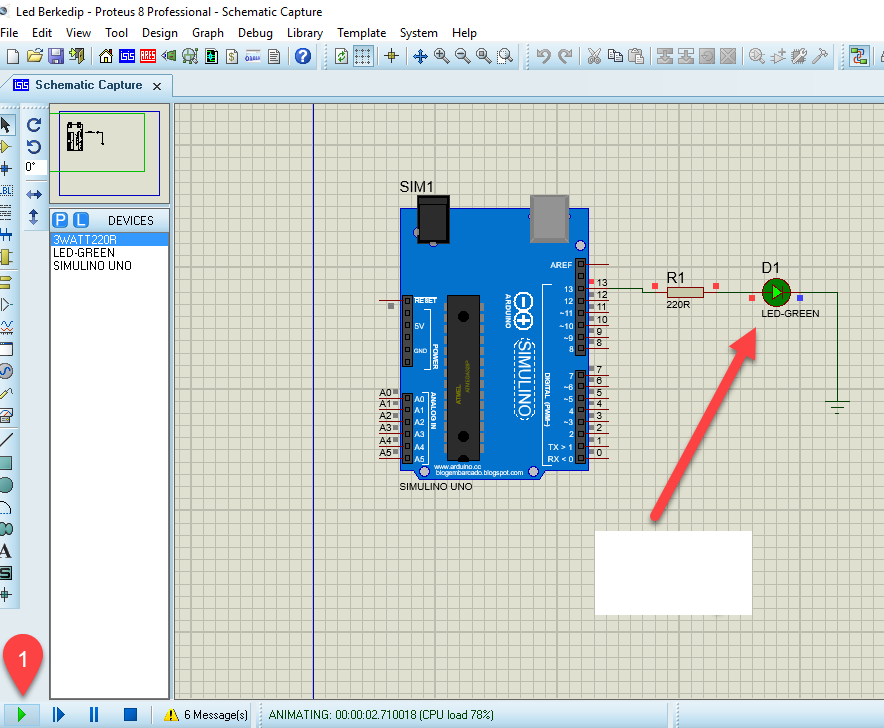
Task: Stop the simulation
Action: 130,714
